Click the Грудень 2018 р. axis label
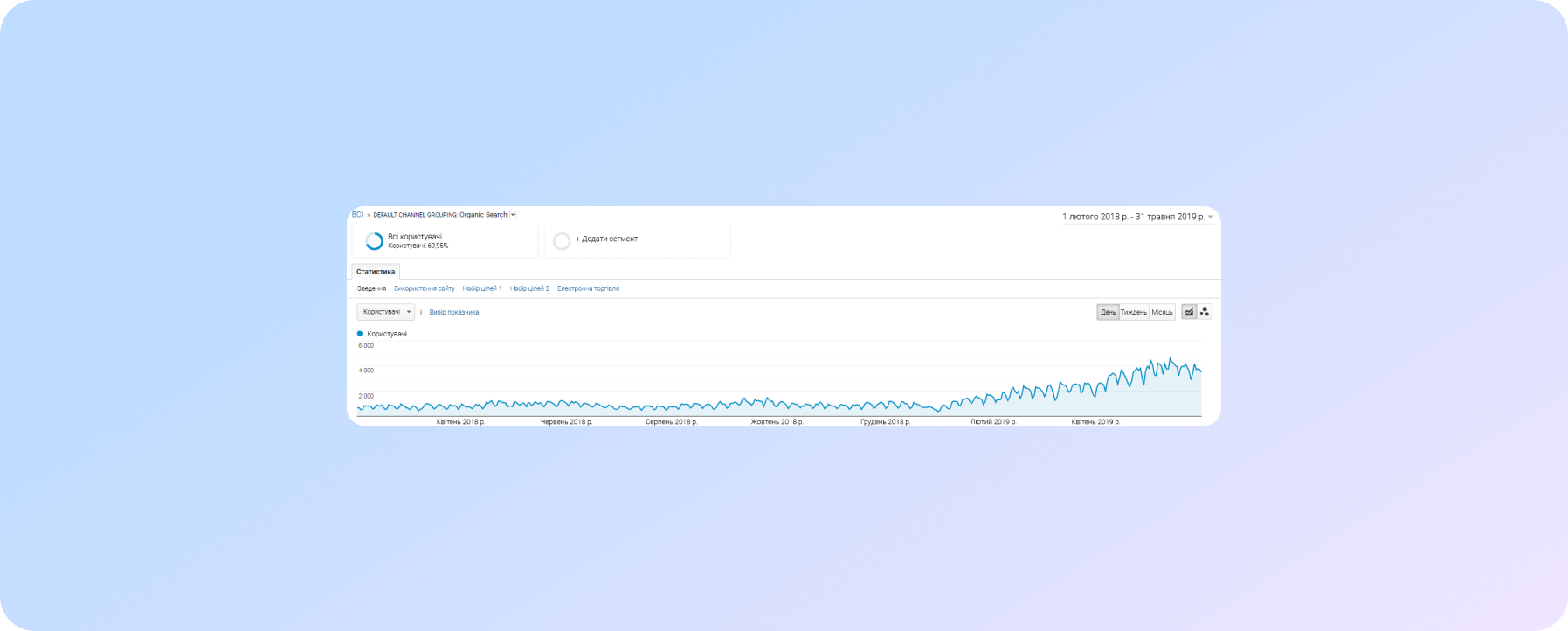 pos(885,421)
